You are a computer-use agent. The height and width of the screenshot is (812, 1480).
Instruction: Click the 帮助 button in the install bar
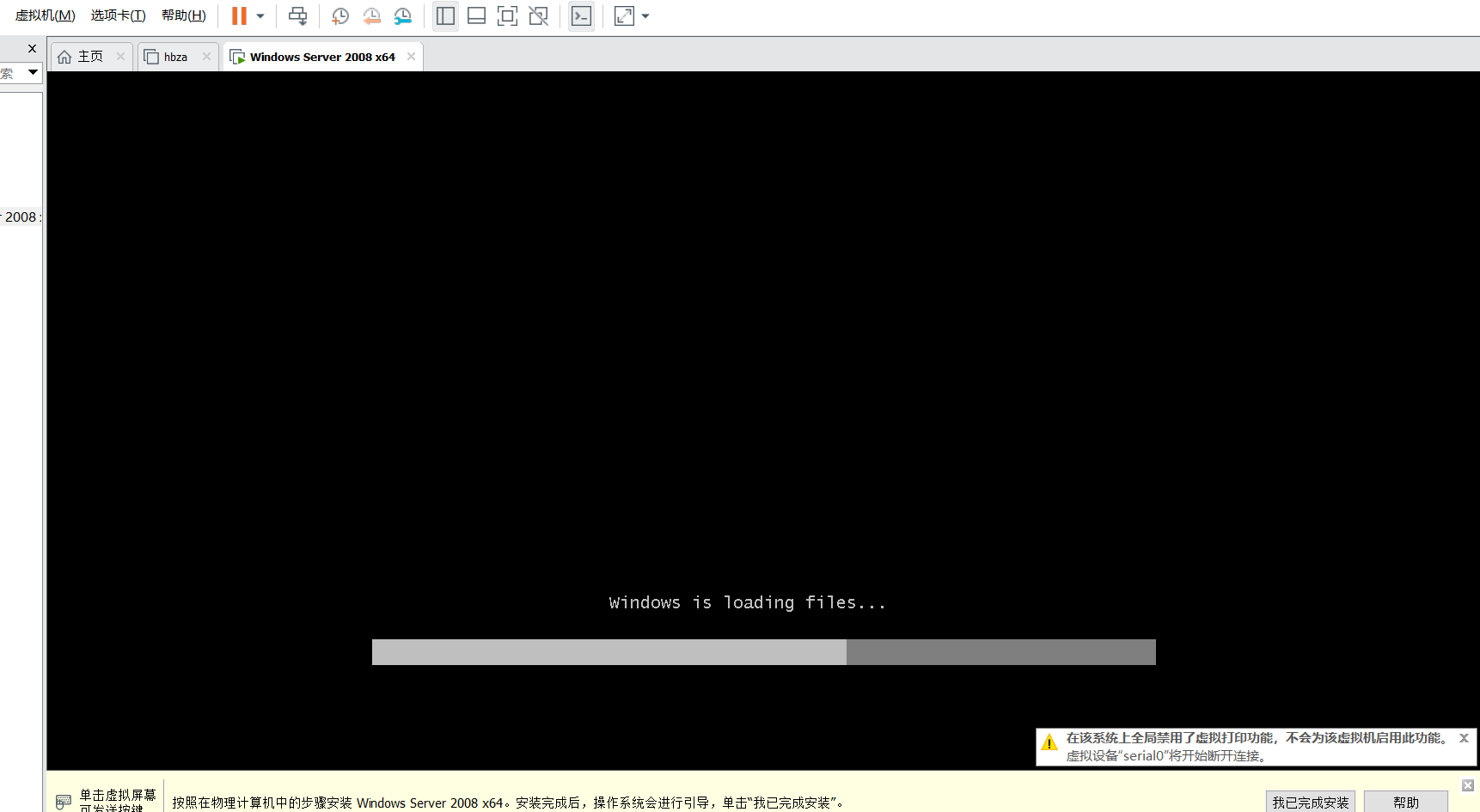pos(1406,803)
